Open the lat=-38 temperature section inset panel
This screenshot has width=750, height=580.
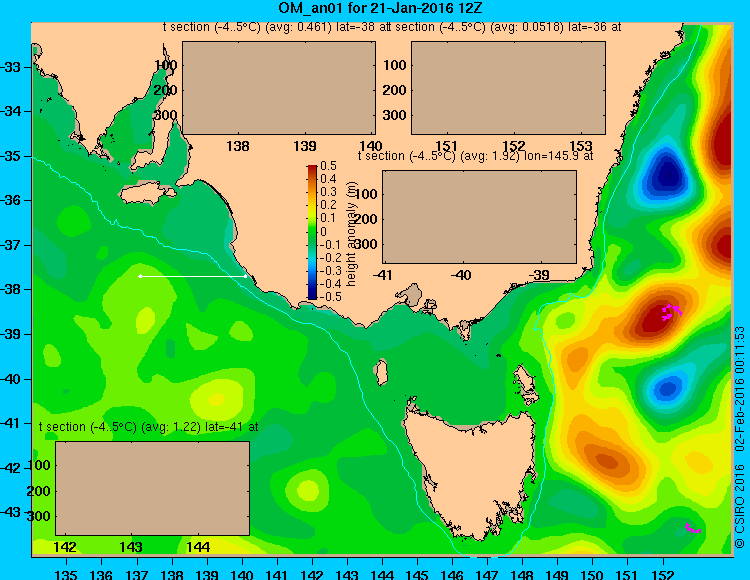pos(279,88)
